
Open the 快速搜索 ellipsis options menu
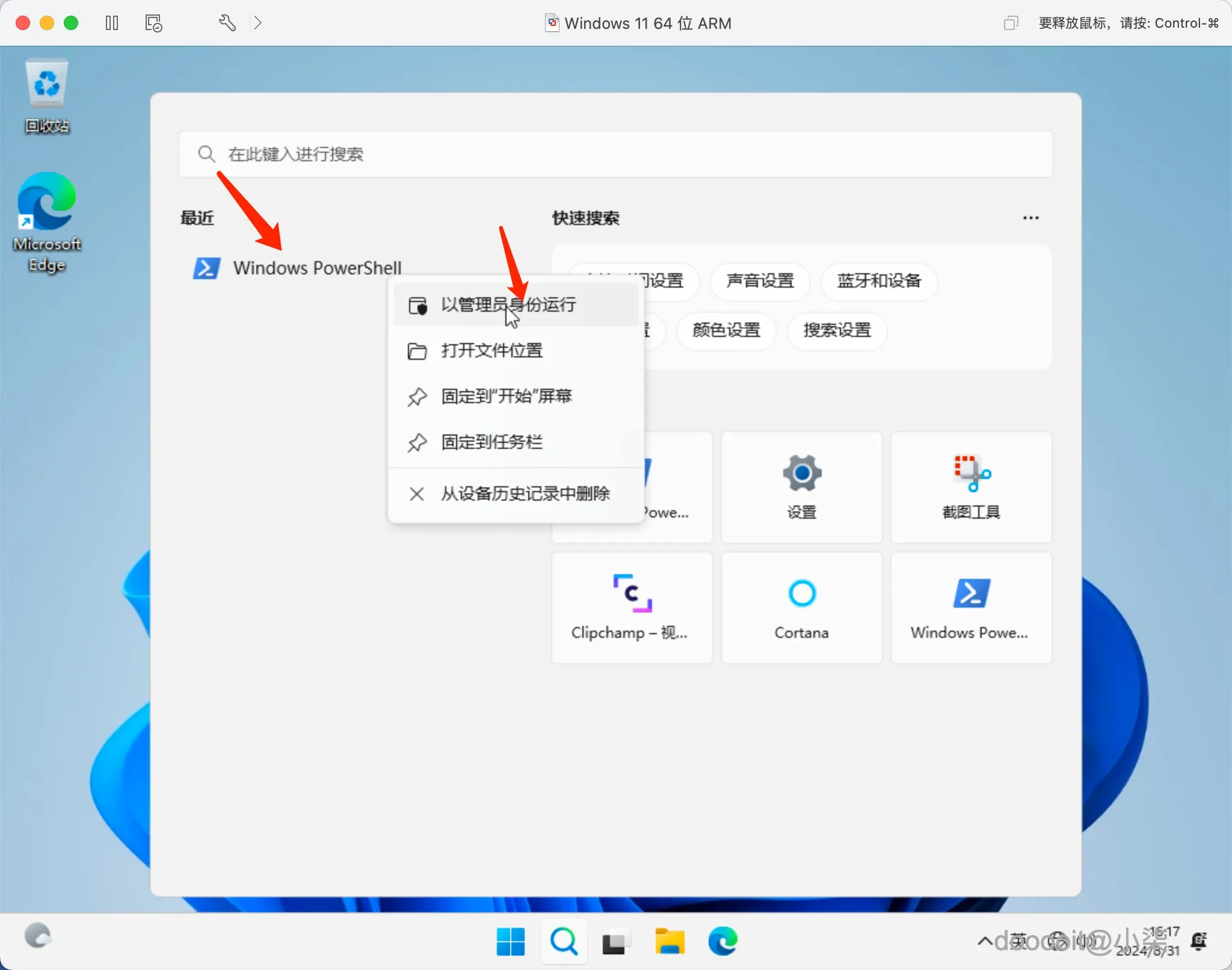(1030, 218)
